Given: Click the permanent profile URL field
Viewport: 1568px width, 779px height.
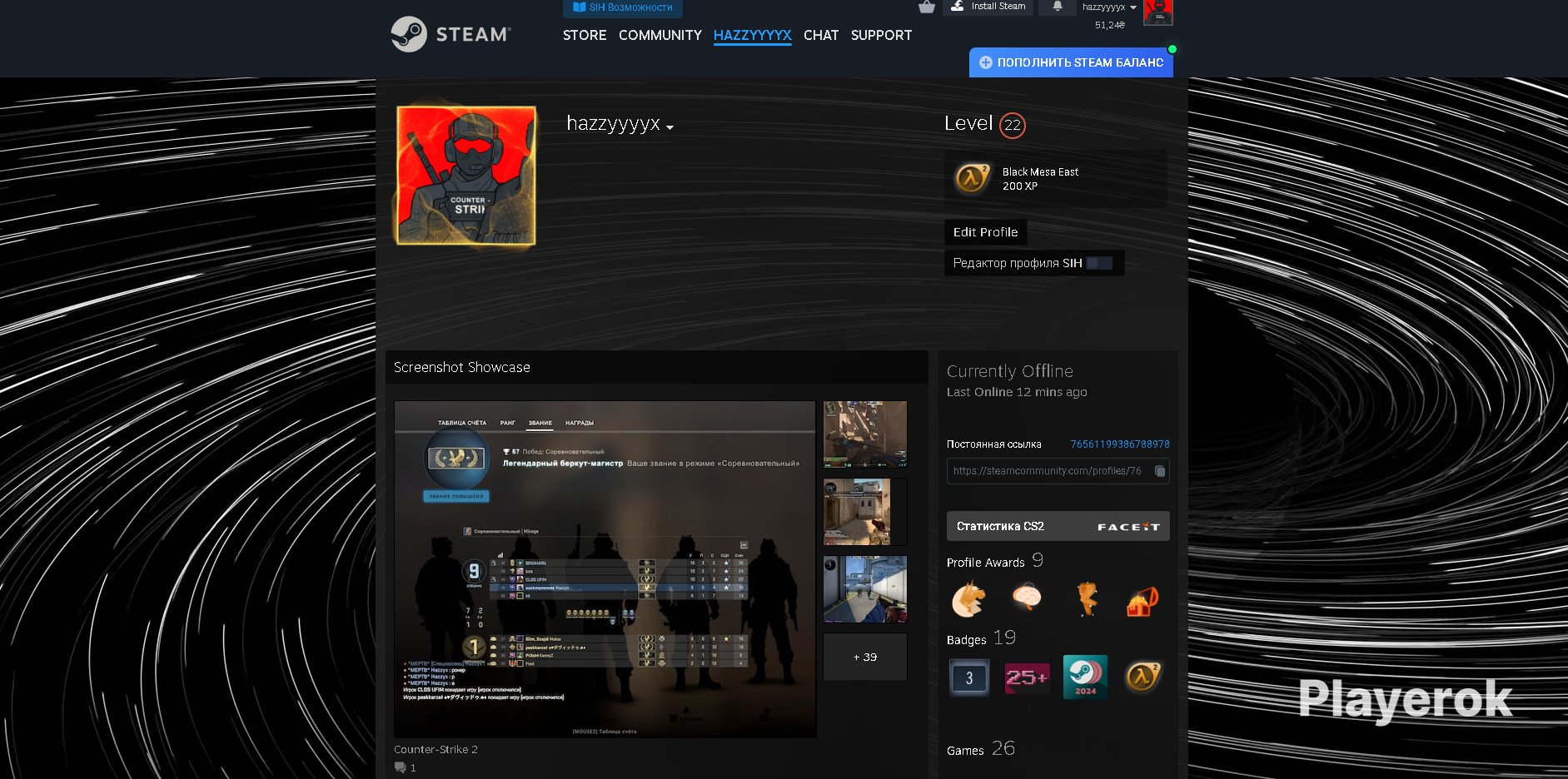Looking at the screenshot, I should tap(1058, 471).
